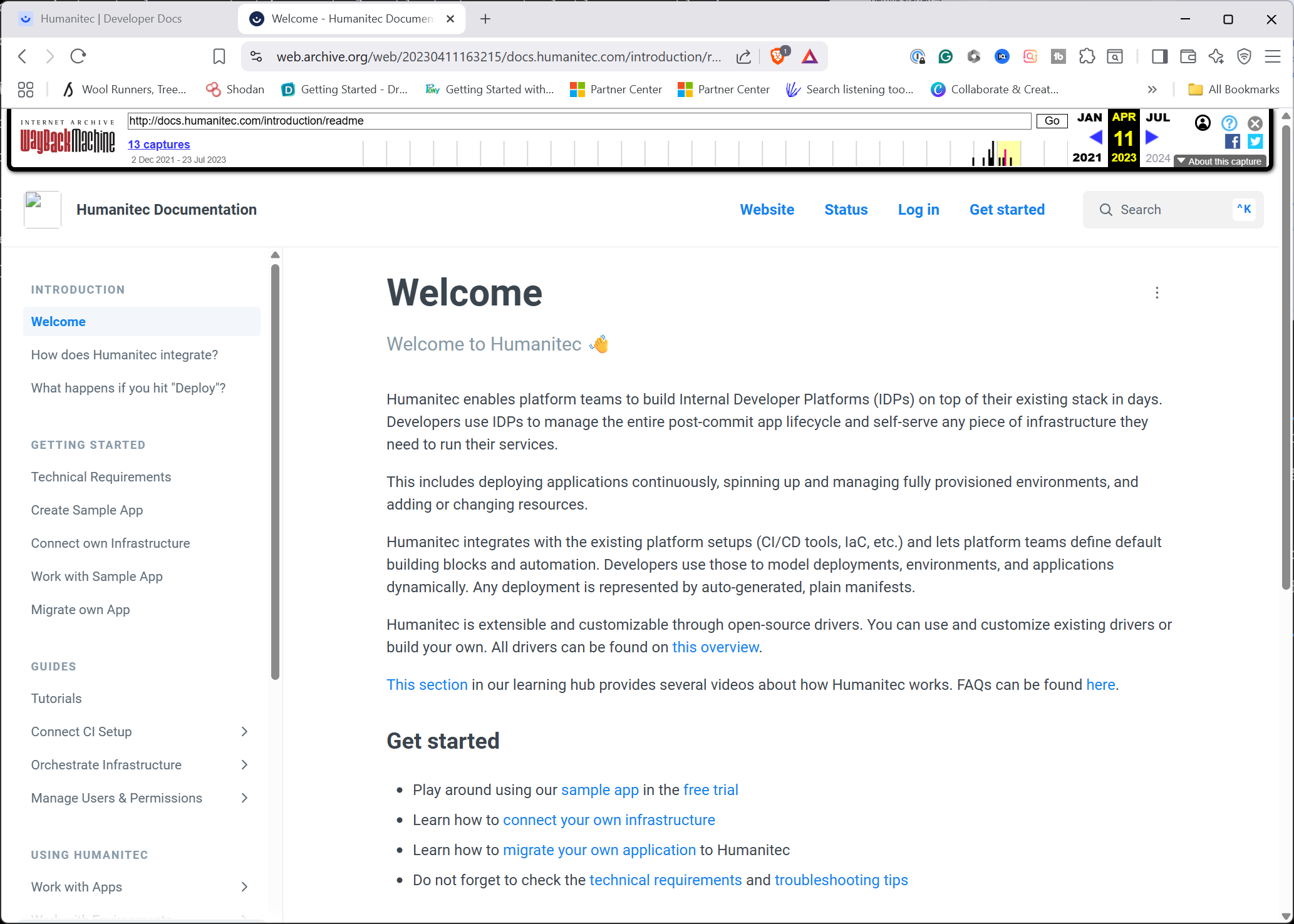Screen dimensions: 1294x924
Task: Open the Brave Rewards triangle icon
Action: pos(810,57)
